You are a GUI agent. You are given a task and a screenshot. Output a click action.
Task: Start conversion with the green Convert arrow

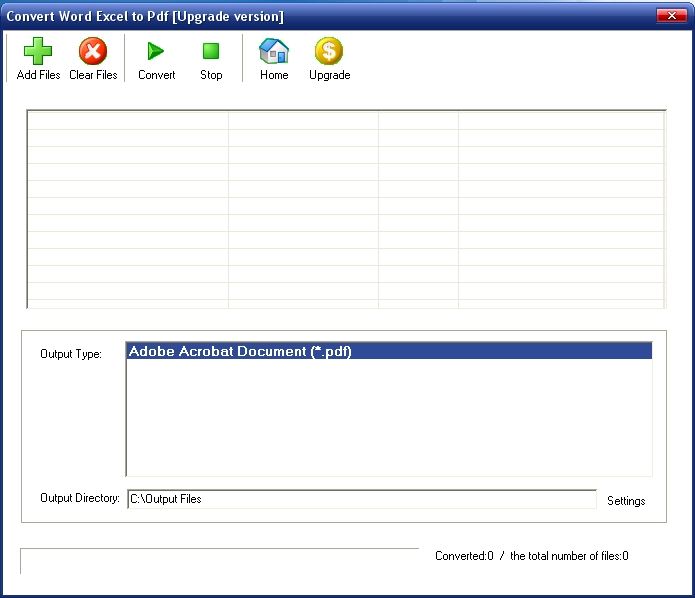(x=156, y=51)
